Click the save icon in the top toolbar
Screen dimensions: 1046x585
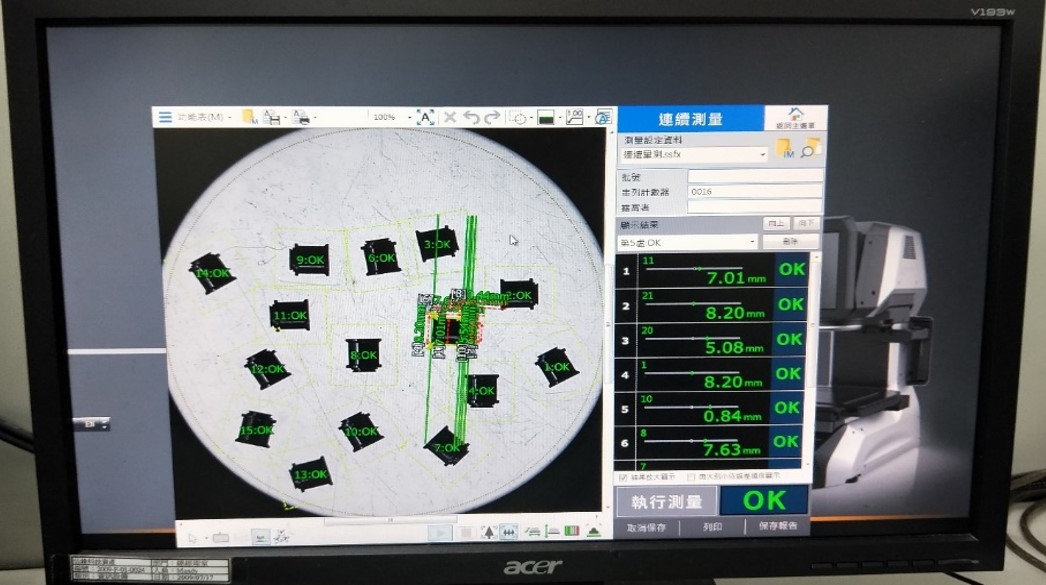click(x=271, y=118)
